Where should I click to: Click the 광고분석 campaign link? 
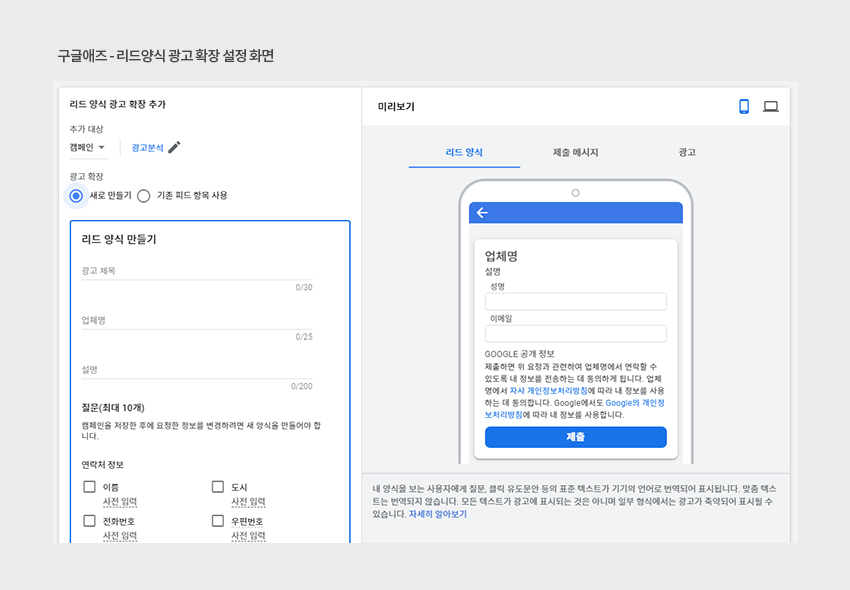point(147,148)
